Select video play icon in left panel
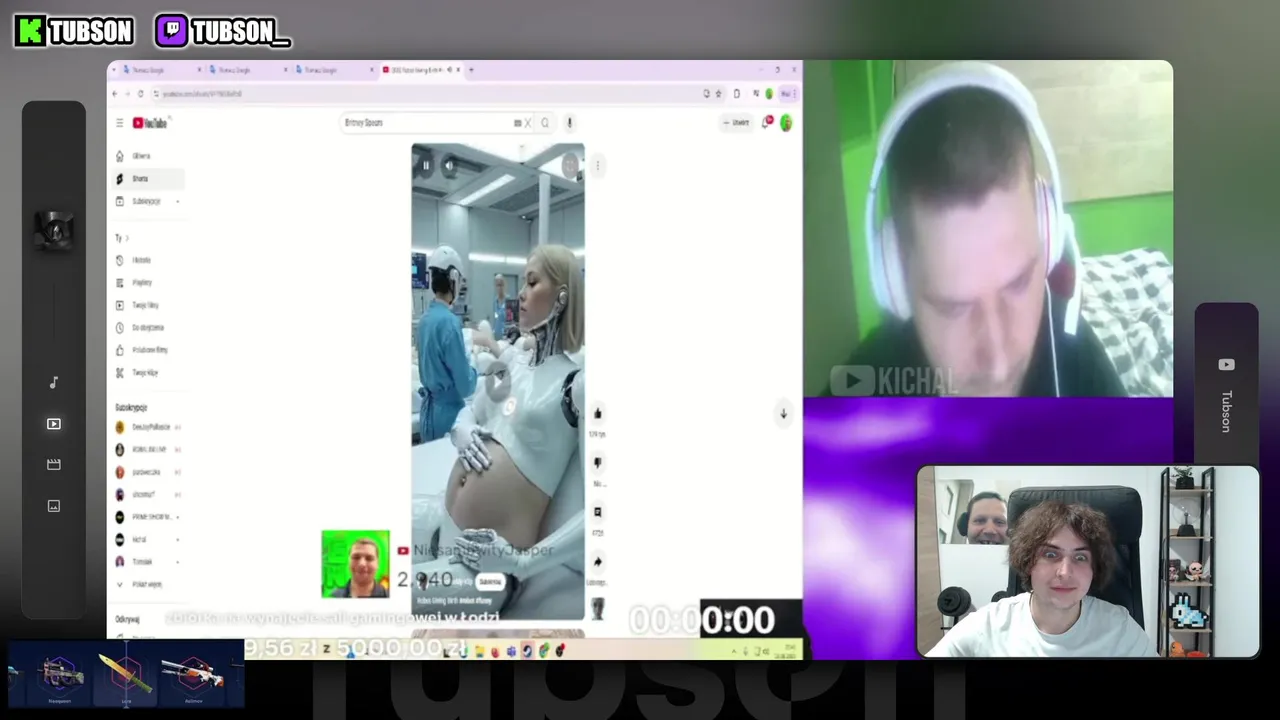The height and width of the screenshot is (720, 1280). (54, 424)
